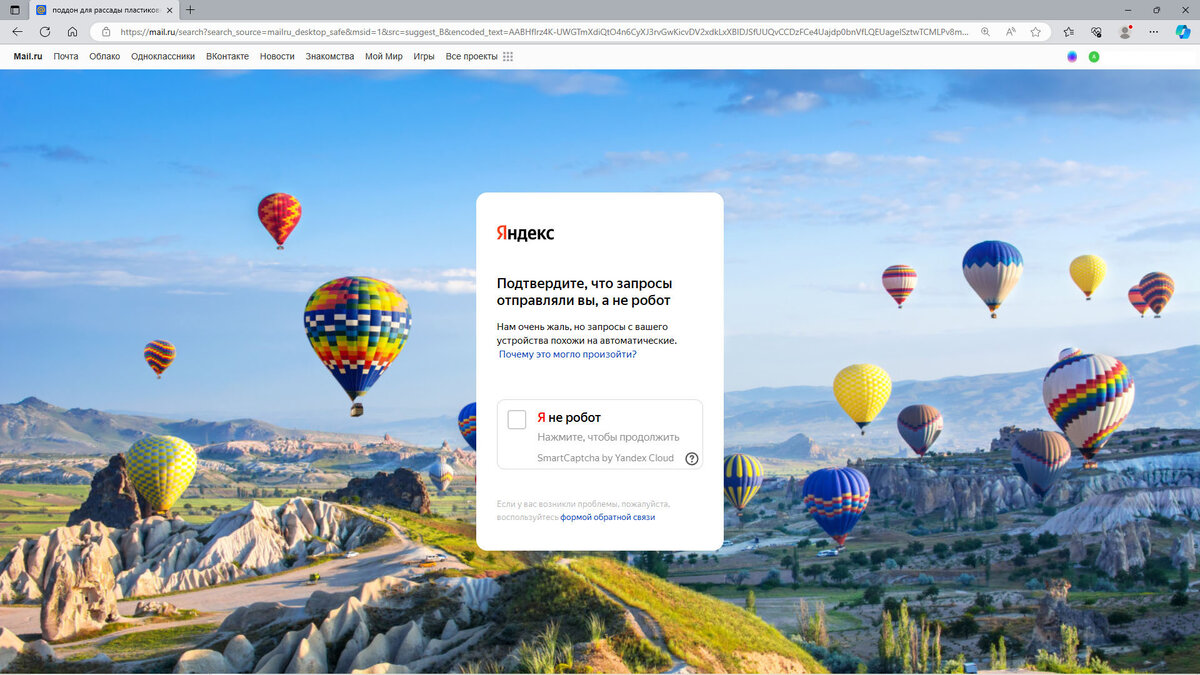The image size is (1200, 675).
Task: Open the Settings and more ellipsis menu
Action: [x=1154, y=32]
